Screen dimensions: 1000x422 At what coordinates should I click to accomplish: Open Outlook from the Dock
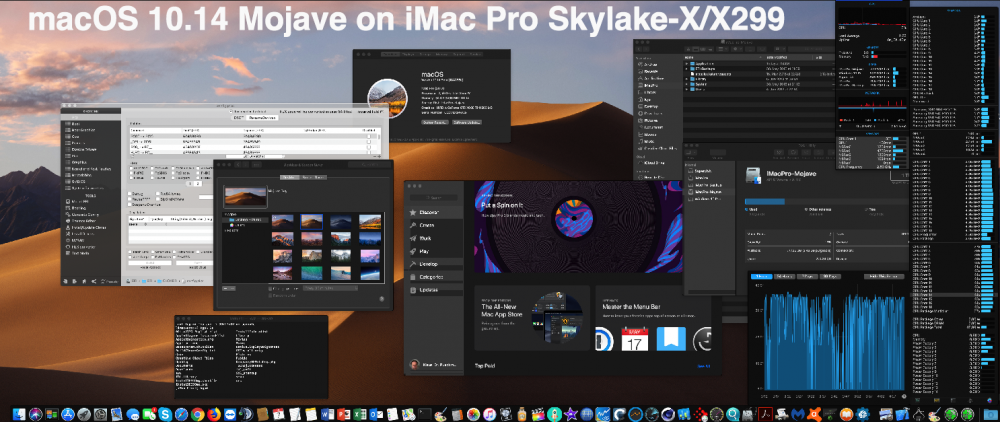pyautogui.click(x=376, y=414)
